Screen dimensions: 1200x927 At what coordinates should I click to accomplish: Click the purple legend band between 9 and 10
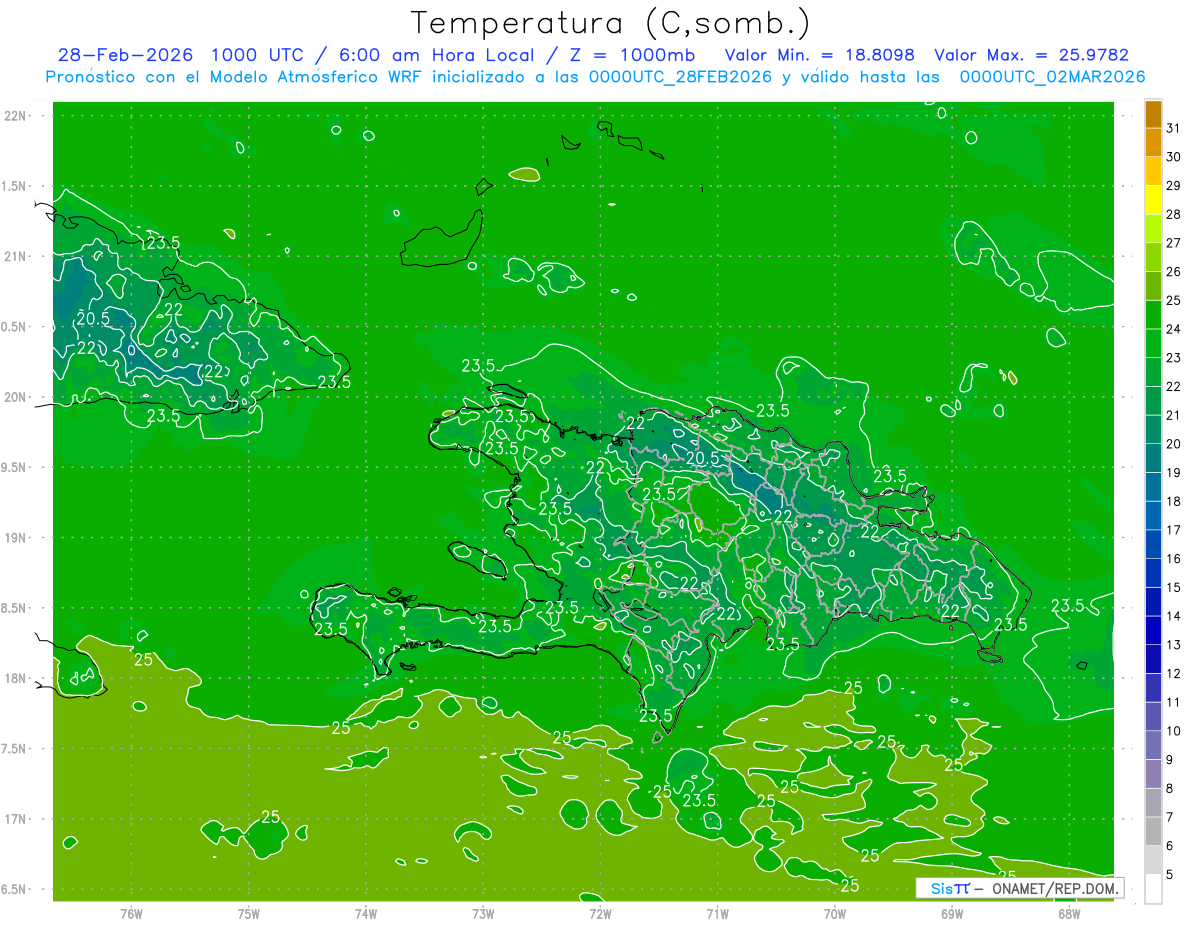tap(1153, 745)
